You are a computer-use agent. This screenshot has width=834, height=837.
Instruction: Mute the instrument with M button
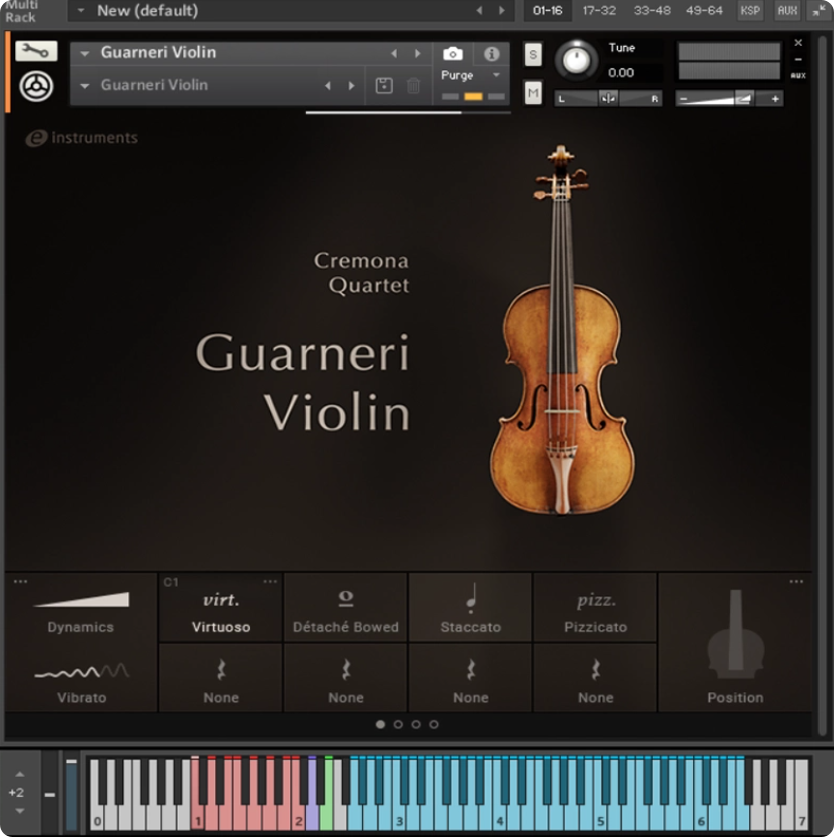click(533, 93)
